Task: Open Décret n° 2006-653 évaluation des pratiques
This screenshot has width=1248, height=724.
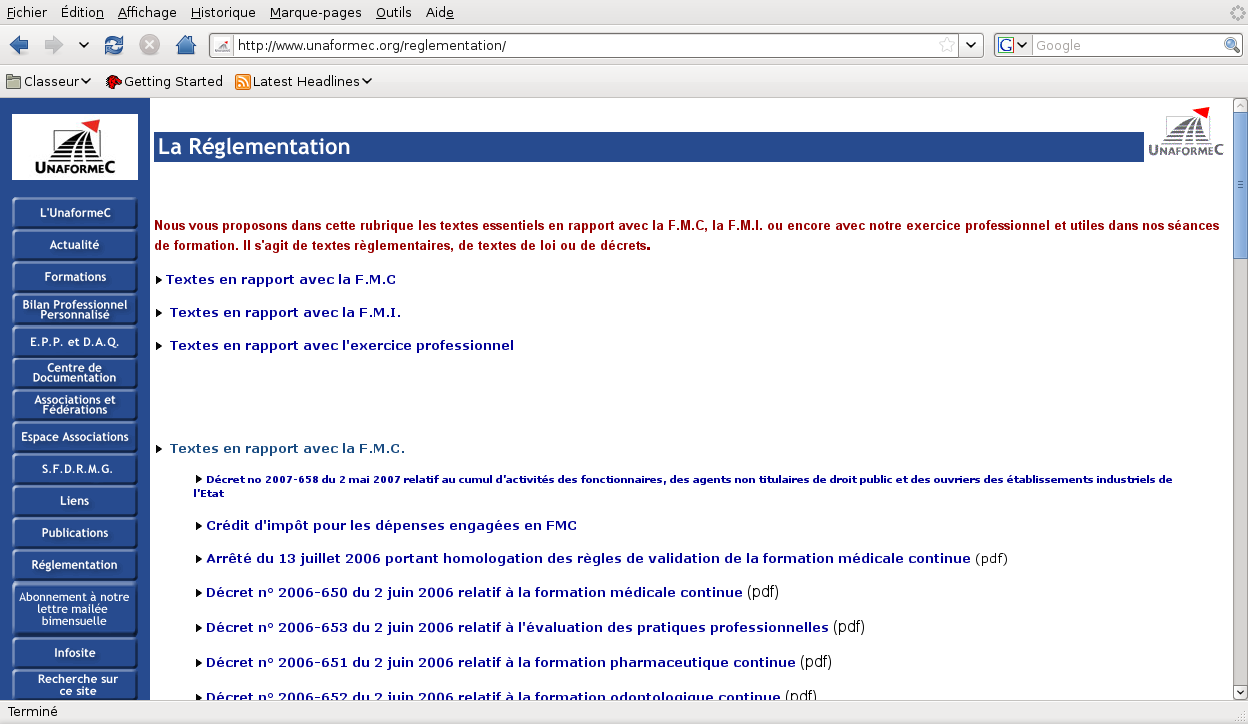Action: pos(517,628)
